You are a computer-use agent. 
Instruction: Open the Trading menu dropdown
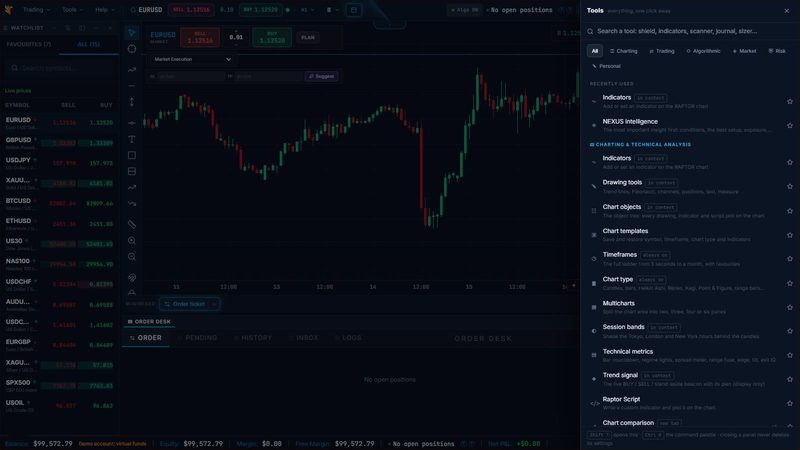click(36, 10)
